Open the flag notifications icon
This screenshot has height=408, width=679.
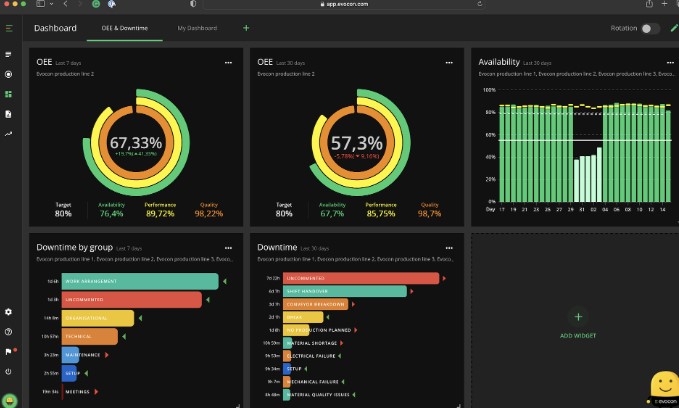(9, 351)
